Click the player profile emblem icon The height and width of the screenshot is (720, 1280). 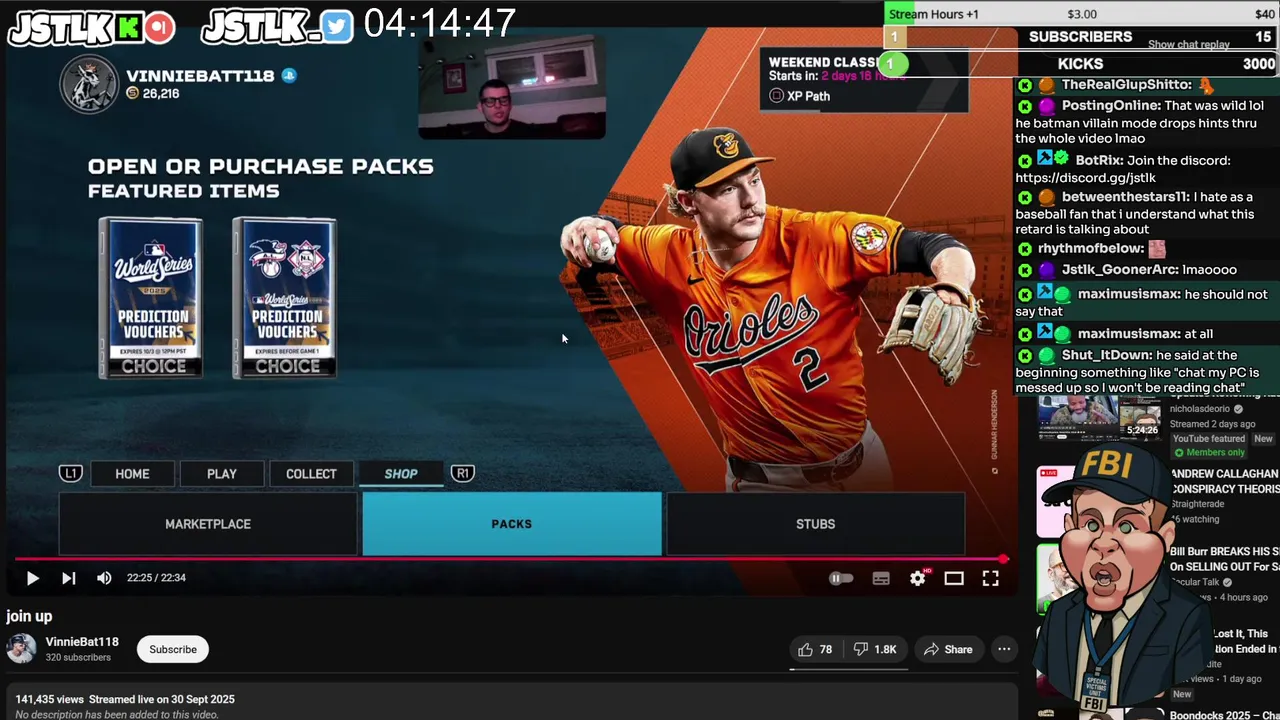pos(90,84)
